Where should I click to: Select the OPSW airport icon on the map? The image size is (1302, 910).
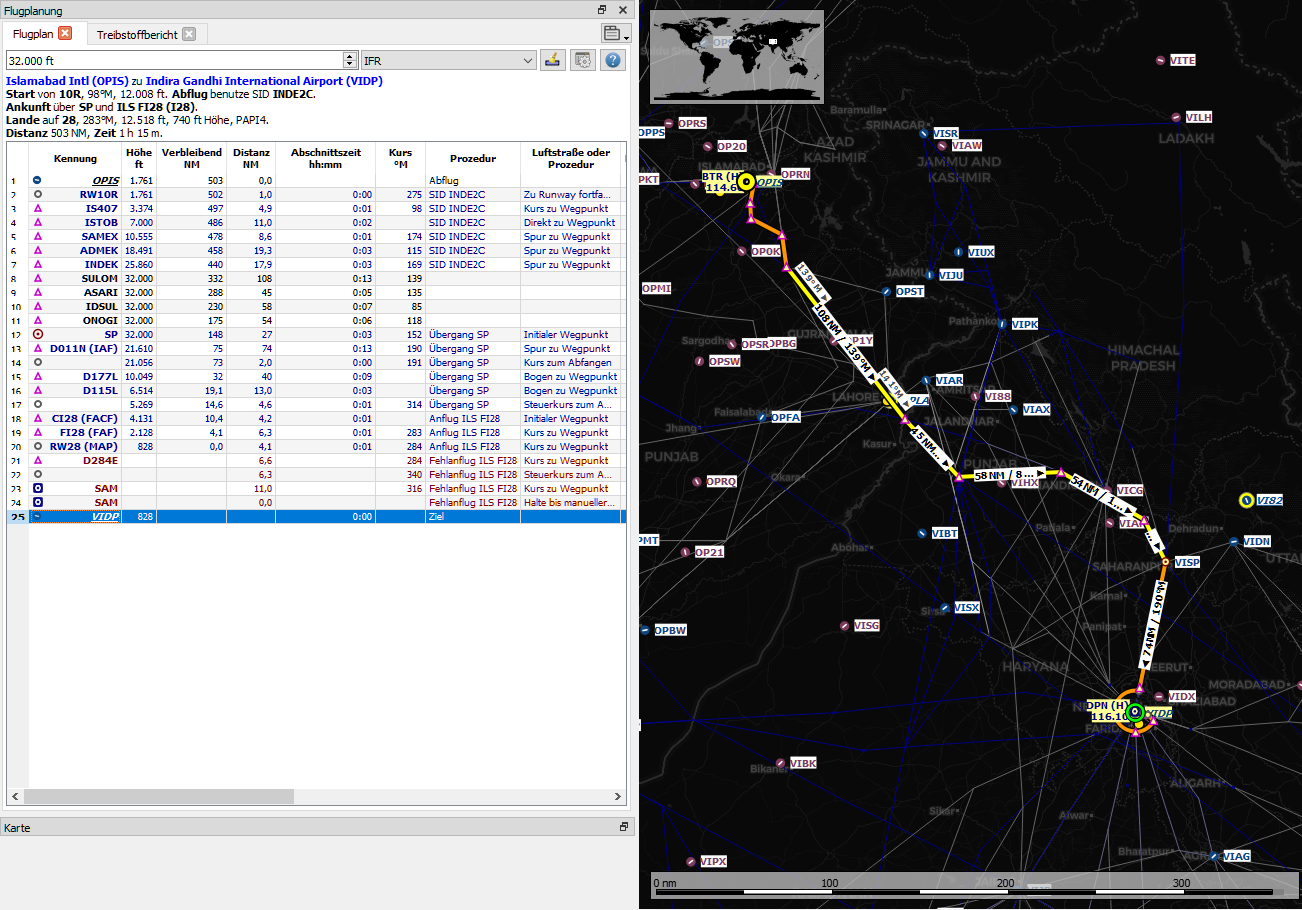(700, 361)
